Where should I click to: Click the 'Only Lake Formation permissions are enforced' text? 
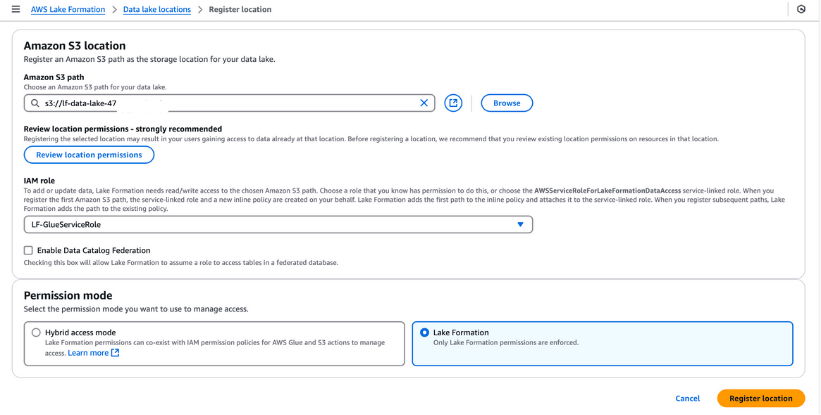point(506,343)
